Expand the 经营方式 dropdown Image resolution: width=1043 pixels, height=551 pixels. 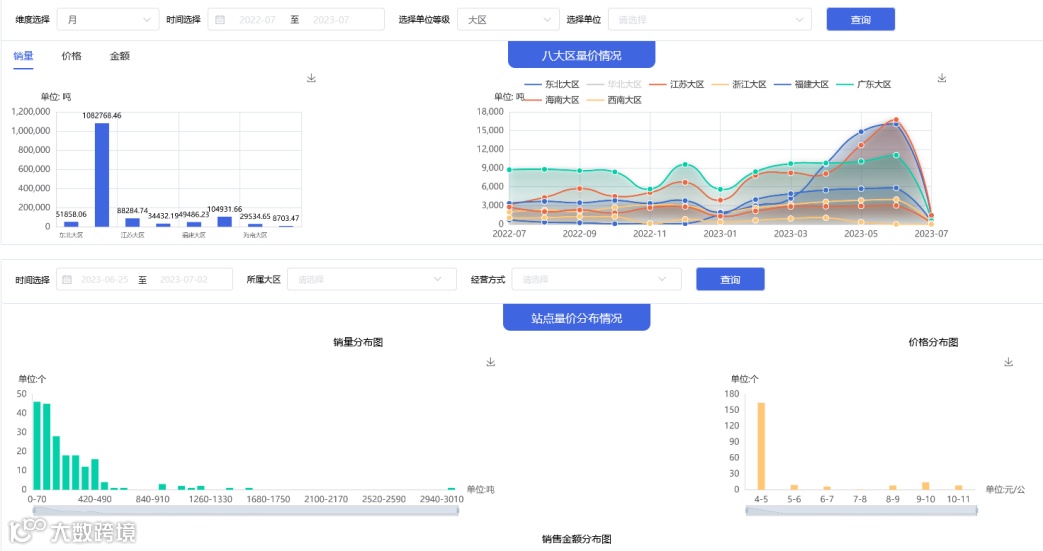[x=597, y=279]
